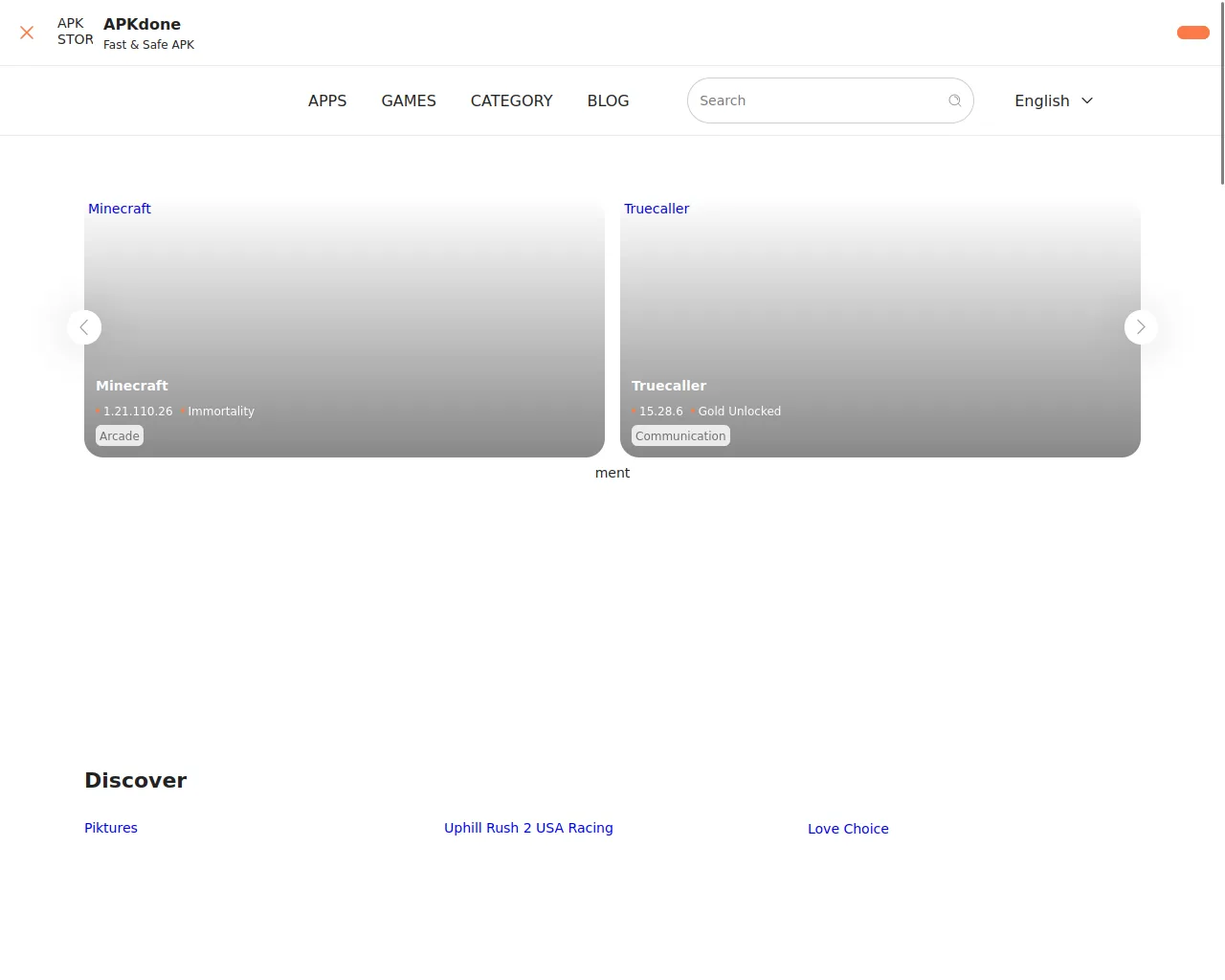Click the search magnifier icon

(x=954, y=100)
